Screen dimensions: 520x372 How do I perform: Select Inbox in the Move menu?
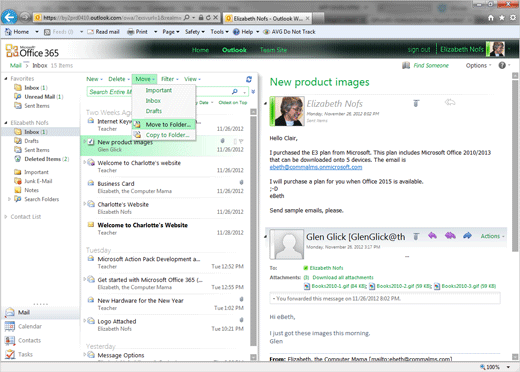pos(153,101)
